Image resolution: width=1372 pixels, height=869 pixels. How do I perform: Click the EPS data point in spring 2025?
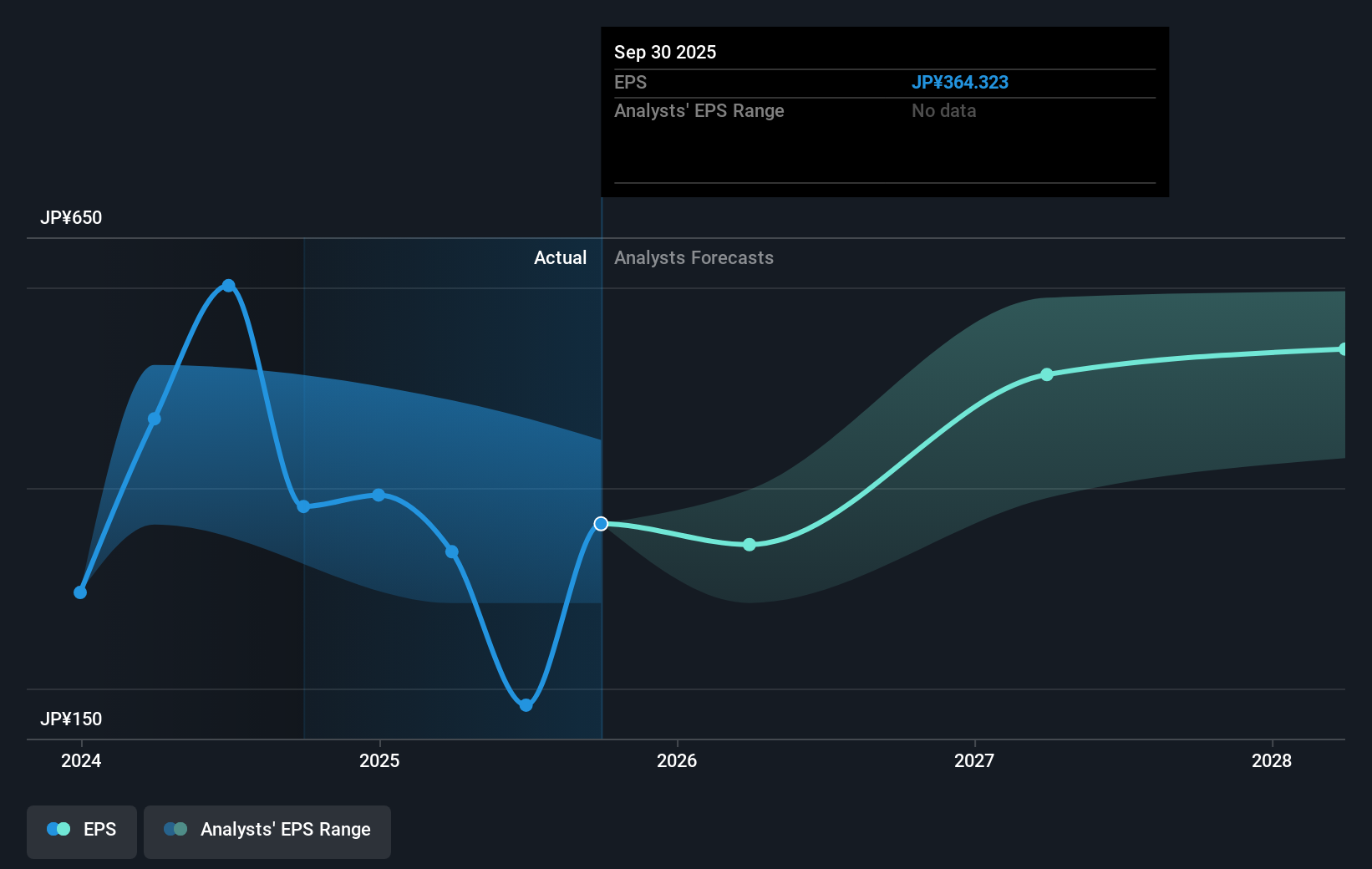click(x=451, y=551)
